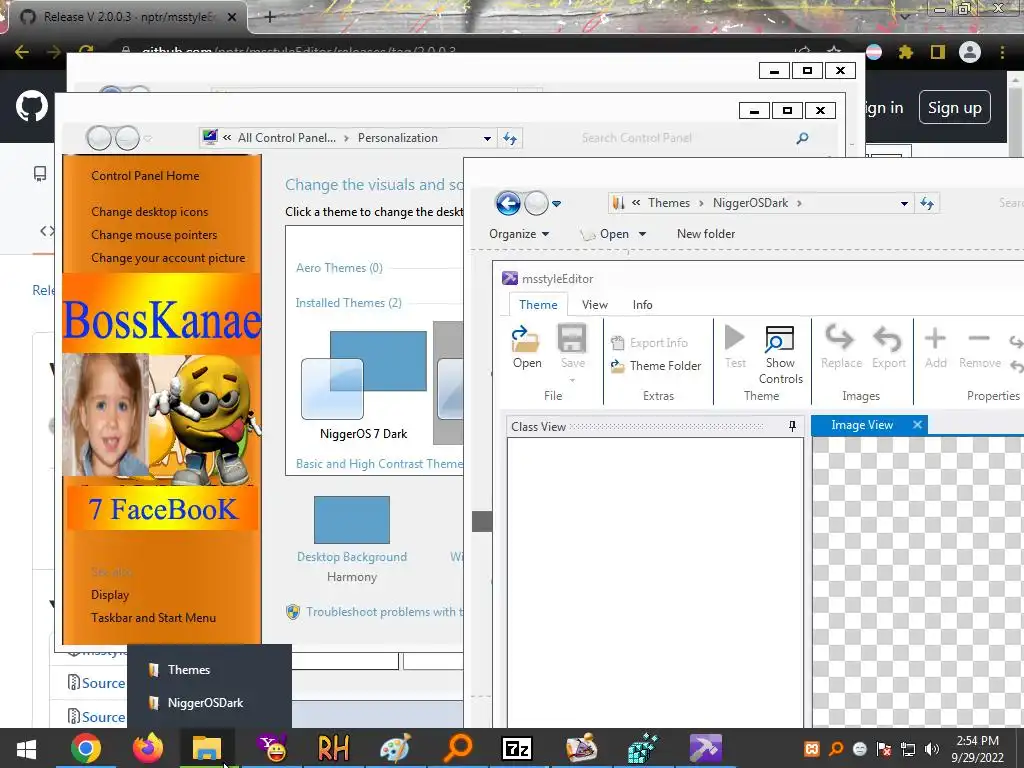Open the Display link in See also

coord(110,595)
